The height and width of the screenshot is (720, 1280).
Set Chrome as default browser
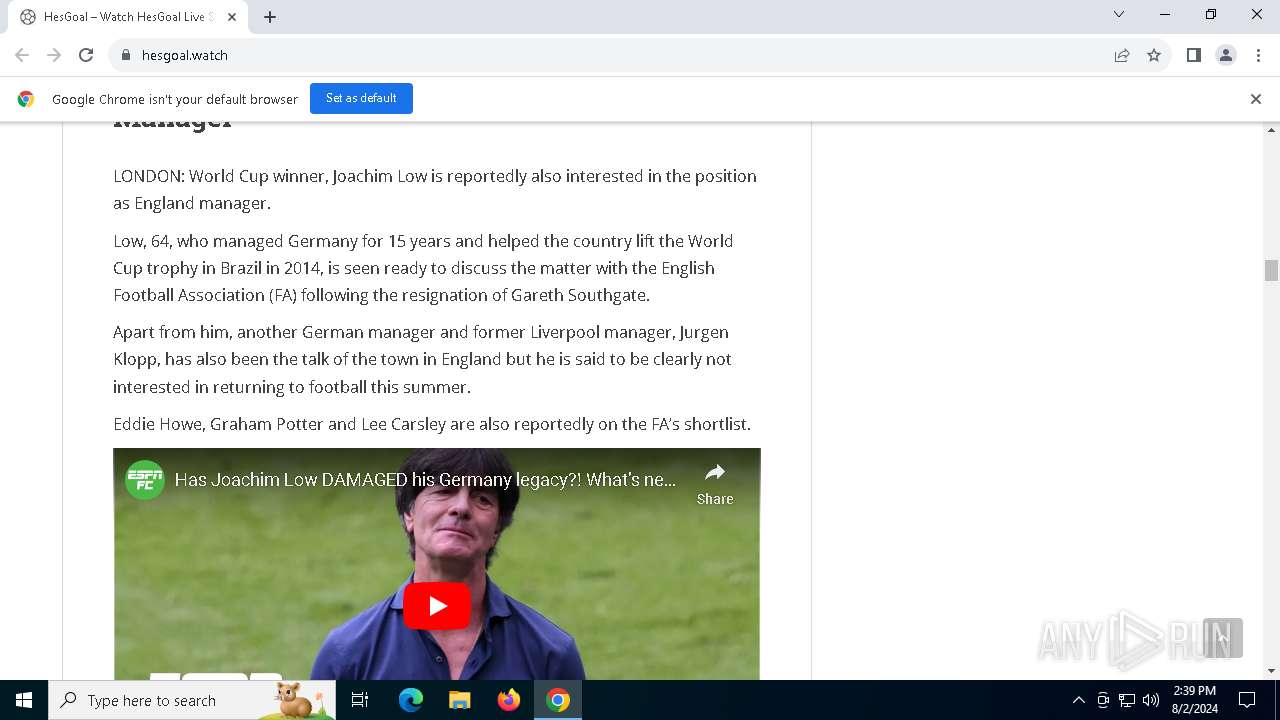click(361, 98)
